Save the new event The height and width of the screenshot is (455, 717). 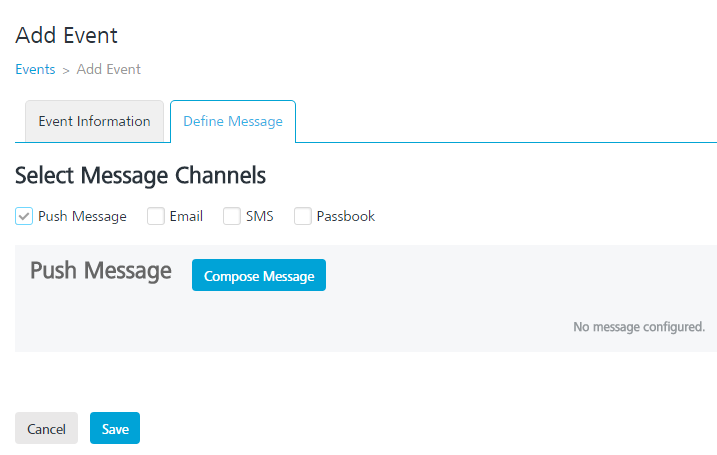(x=115, y=428)
